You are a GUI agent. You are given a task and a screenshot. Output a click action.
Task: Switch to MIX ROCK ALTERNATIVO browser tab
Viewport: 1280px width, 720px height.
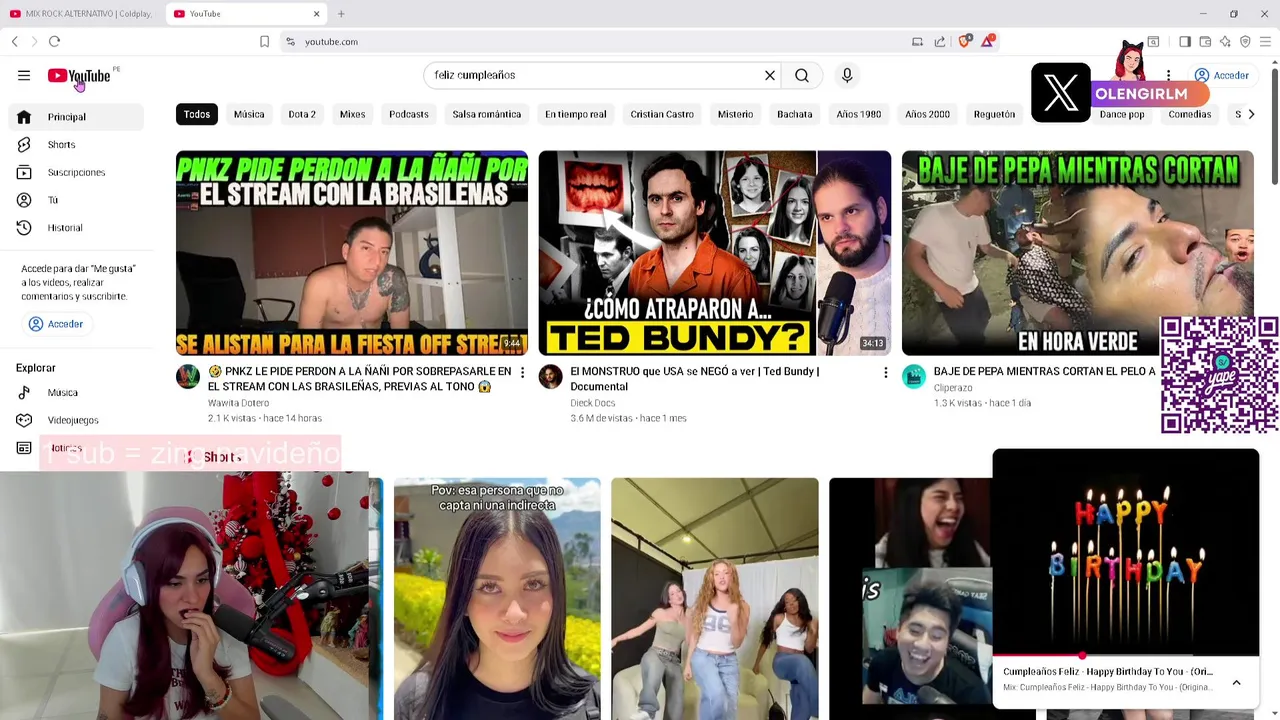82,14
